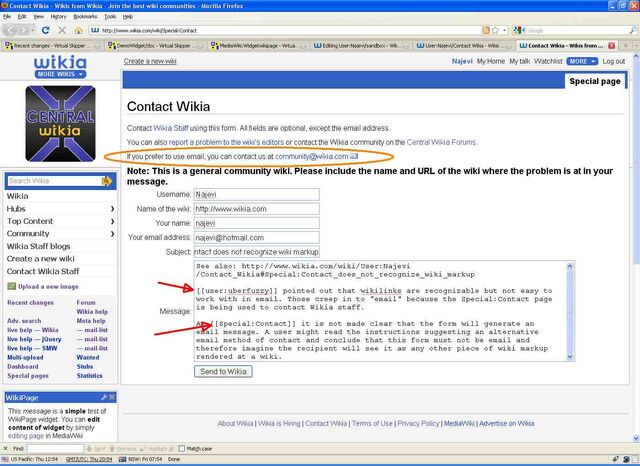Open the MORE WIKIS dropdown
This screenshot has width=640, height=466.
(60, 74)
